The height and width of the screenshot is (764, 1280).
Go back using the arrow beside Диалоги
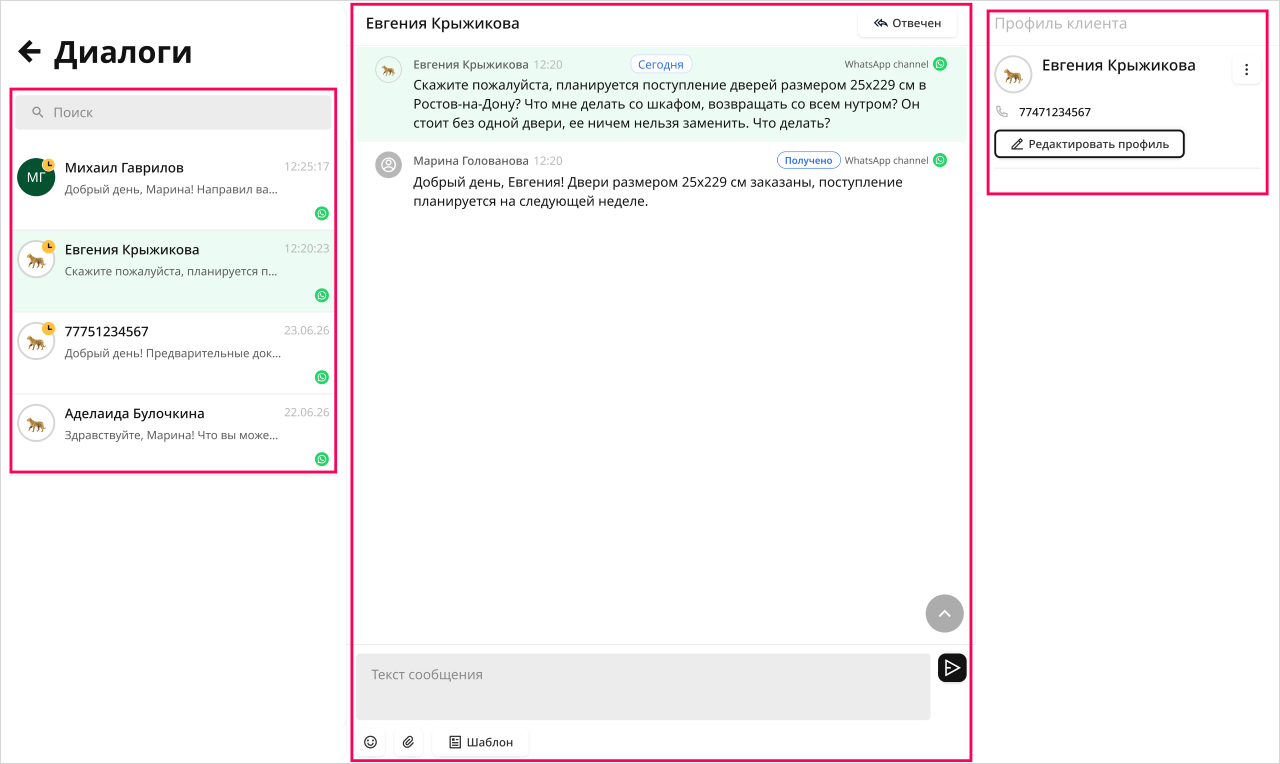pos(29,52)
